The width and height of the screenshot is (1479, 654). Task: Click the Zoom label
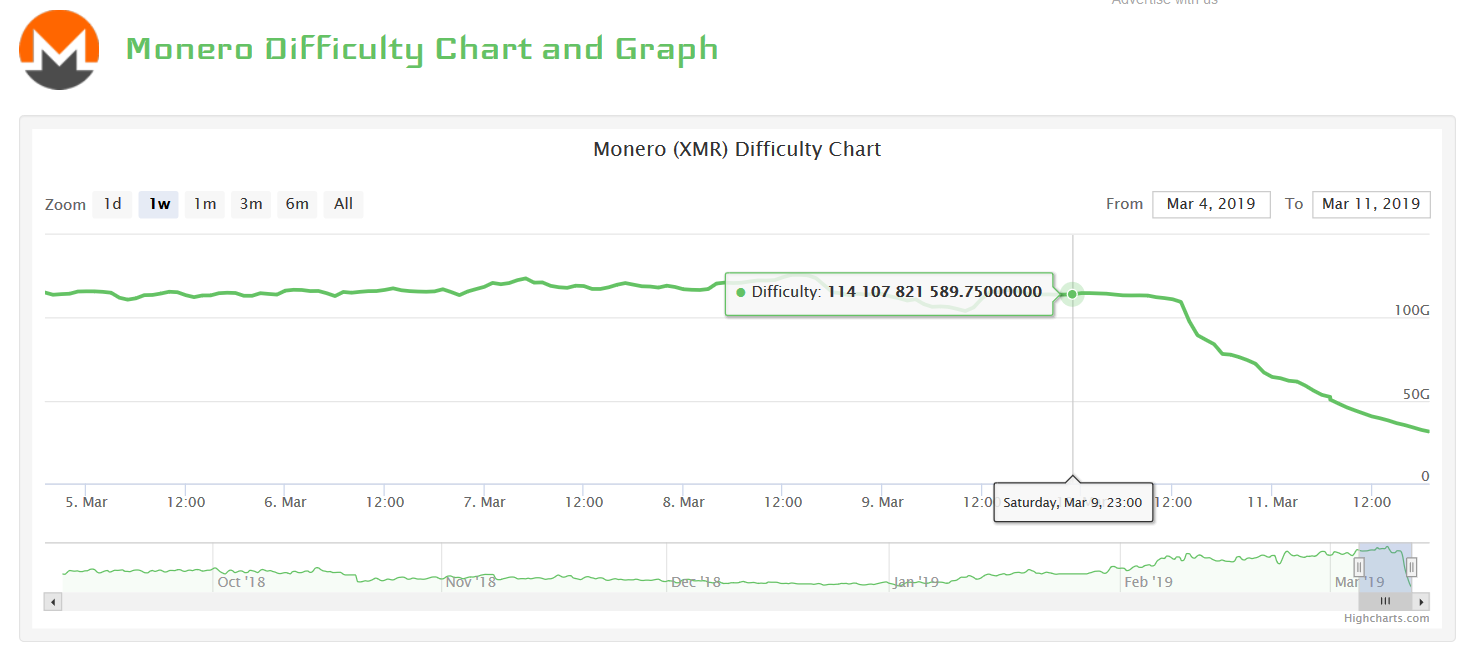(66, 204)
